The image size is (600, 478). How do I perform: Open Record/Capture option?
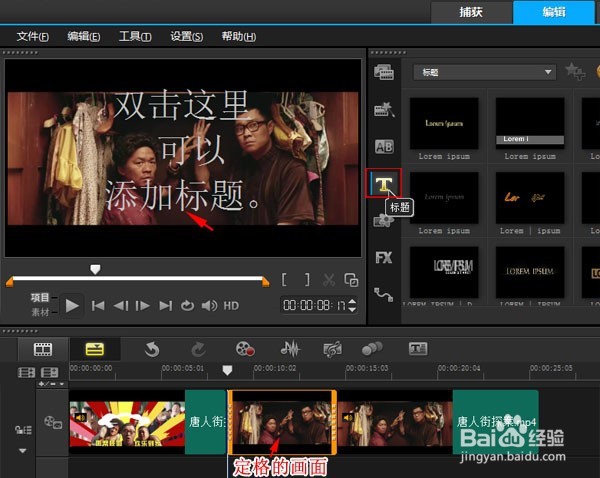point(245,349)
